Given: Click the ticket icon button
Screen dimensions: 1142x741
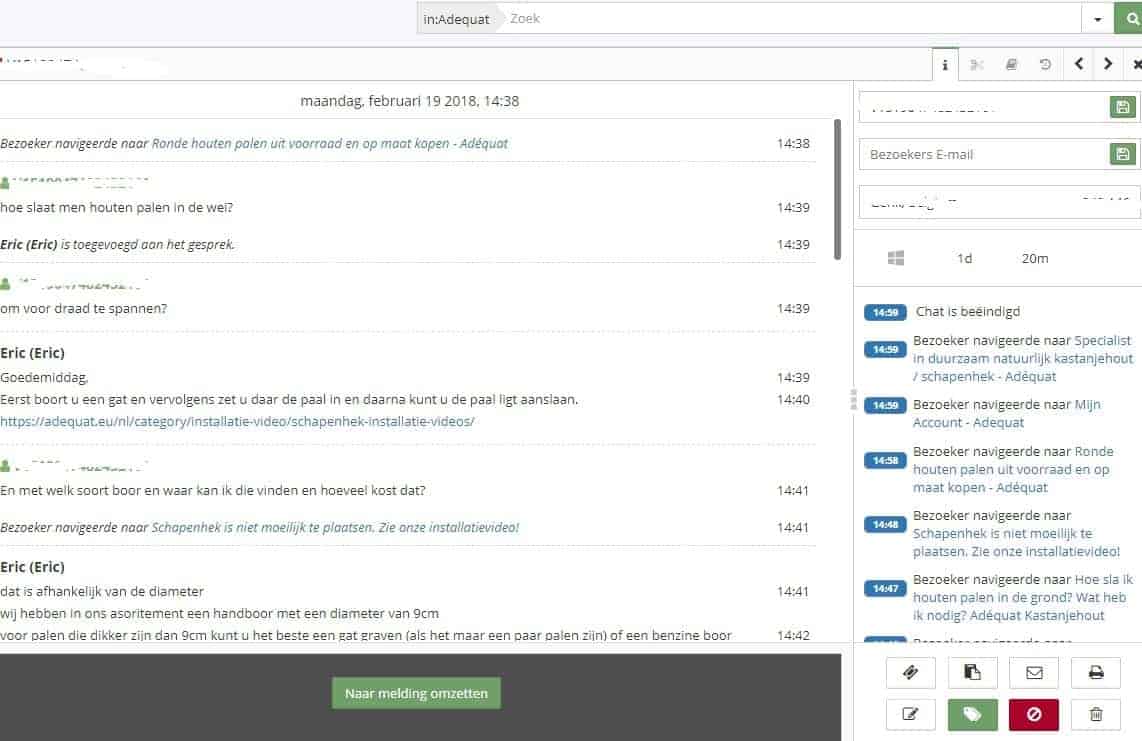Looking at the screenshot, I should point(910,673).
